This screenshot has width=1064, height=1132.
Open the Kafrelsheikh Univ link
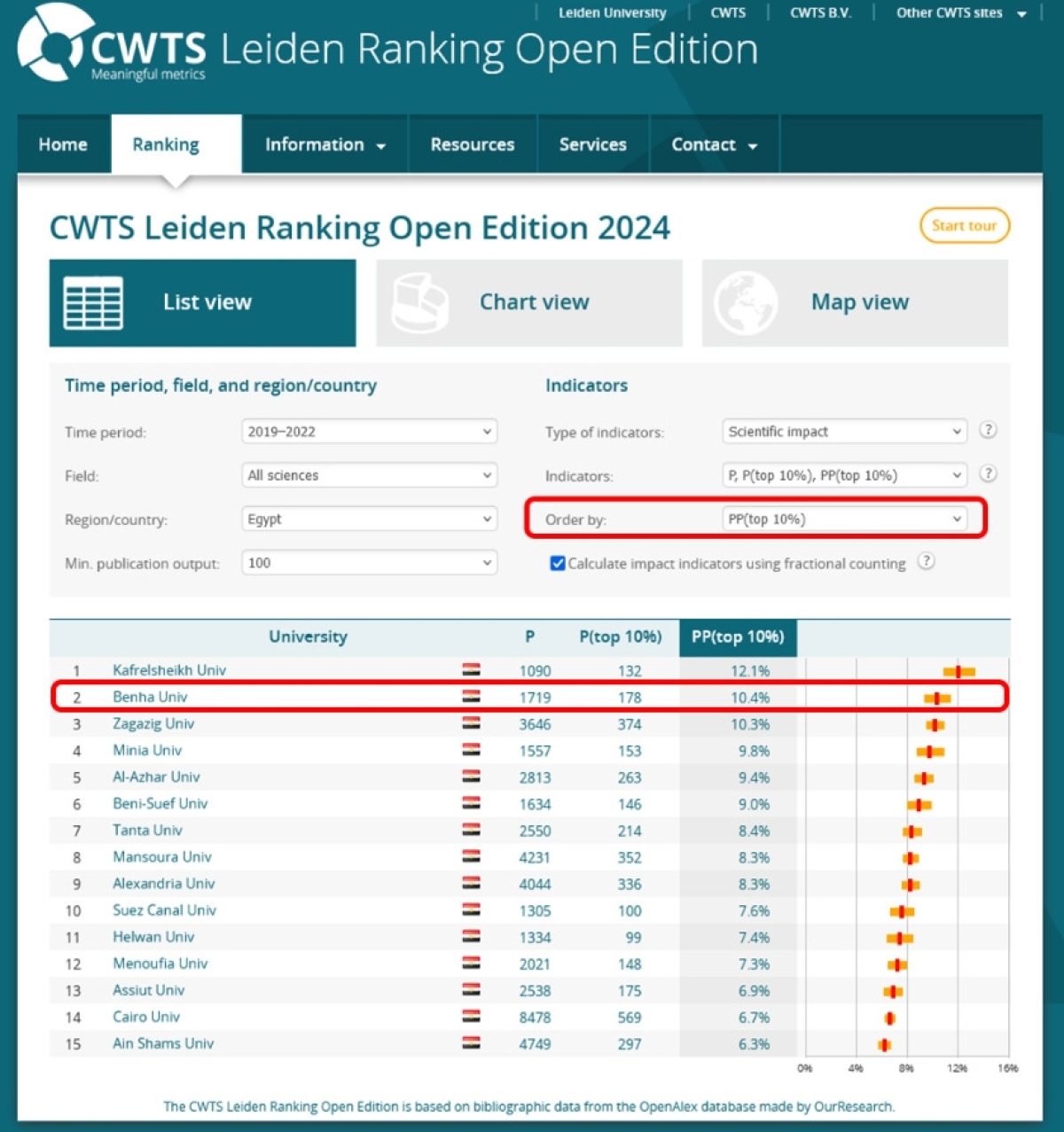[x=169, y=670]
